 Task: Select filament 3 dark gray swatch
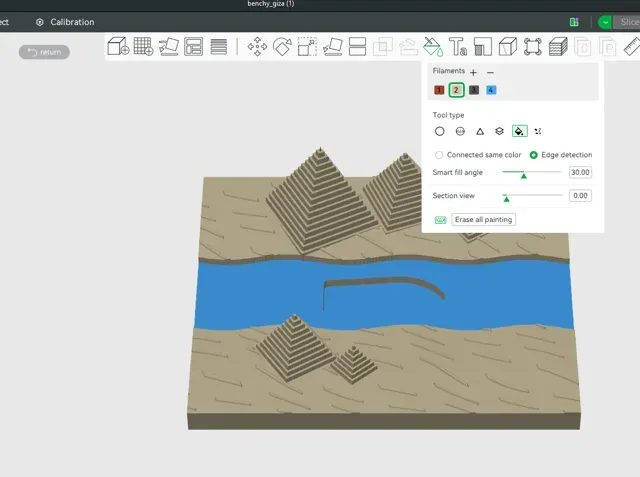point(473,90)
